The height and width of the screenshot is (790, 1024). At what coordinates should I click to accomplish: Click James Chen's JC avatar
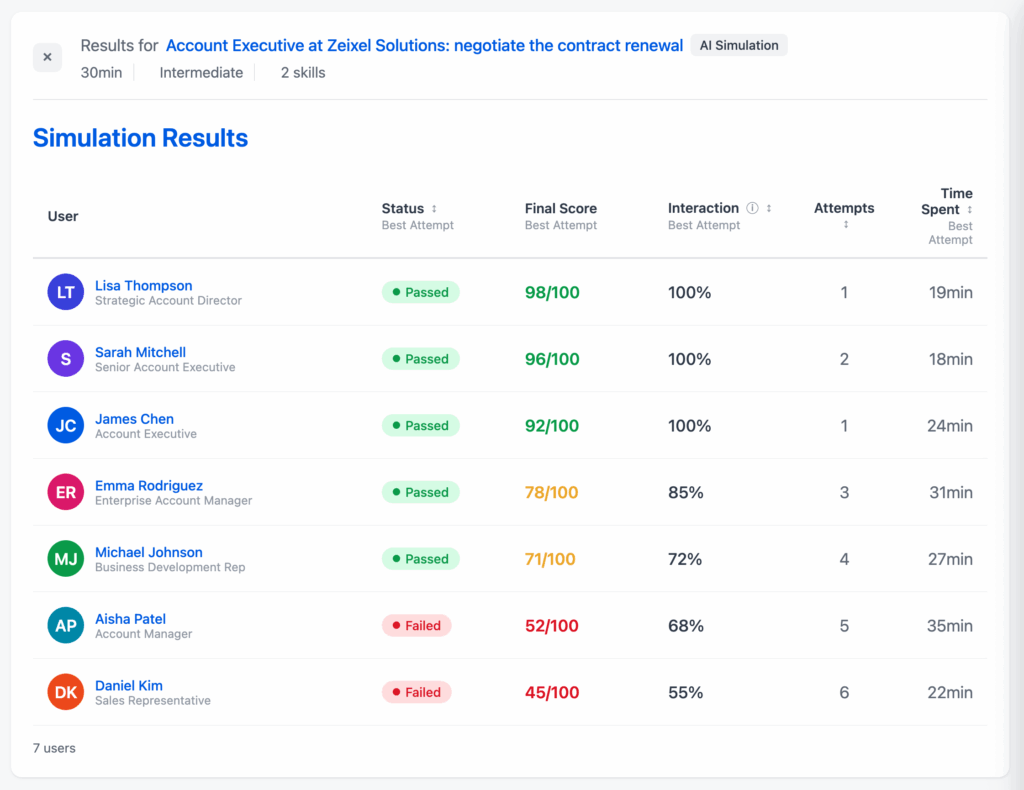point(66,425)
